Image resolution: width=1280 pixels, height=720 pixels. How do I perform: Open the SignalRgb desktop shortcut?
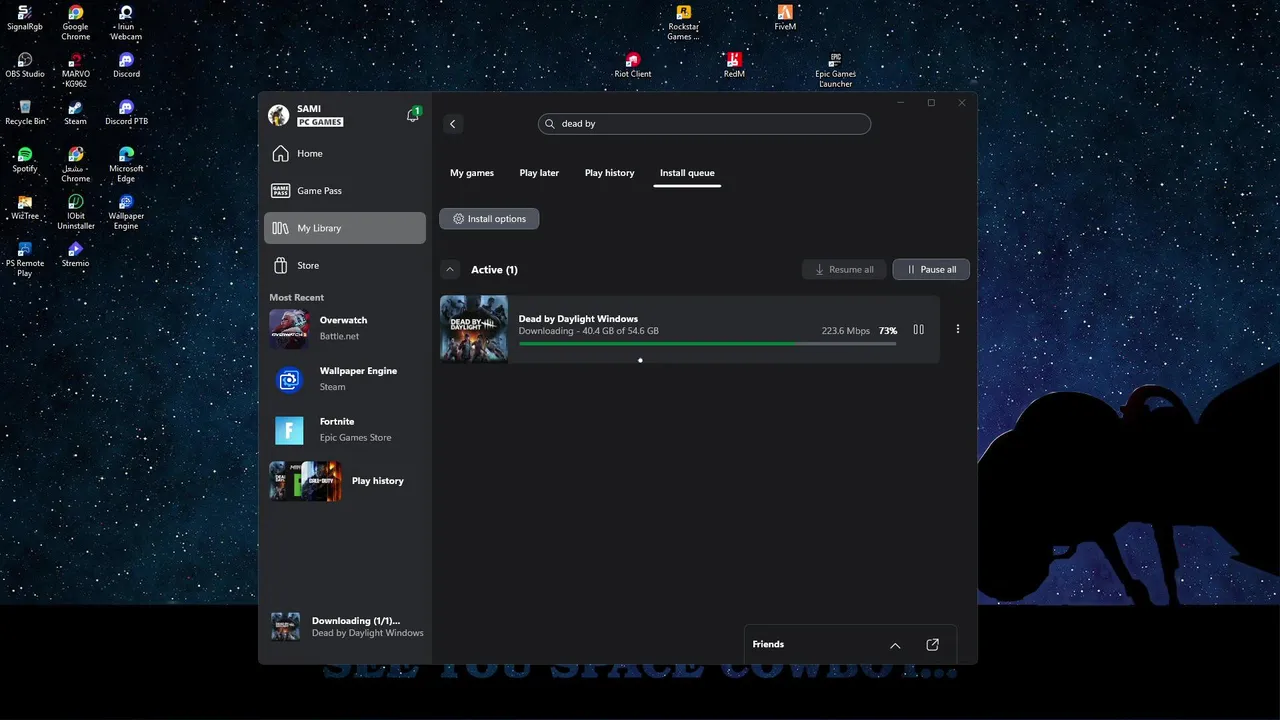tap(25, 18)
